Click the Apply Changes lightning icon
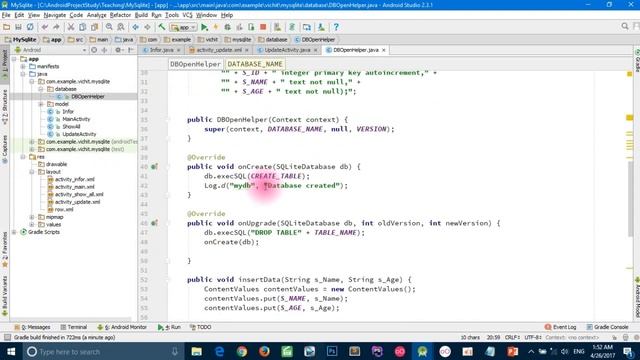 coord(216,27)
